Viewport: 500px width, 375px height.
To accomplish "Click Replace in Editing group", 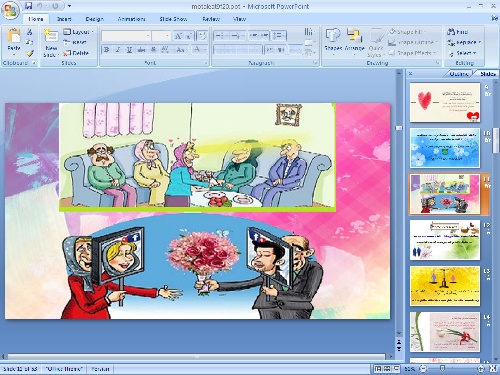I will (464, 42).
